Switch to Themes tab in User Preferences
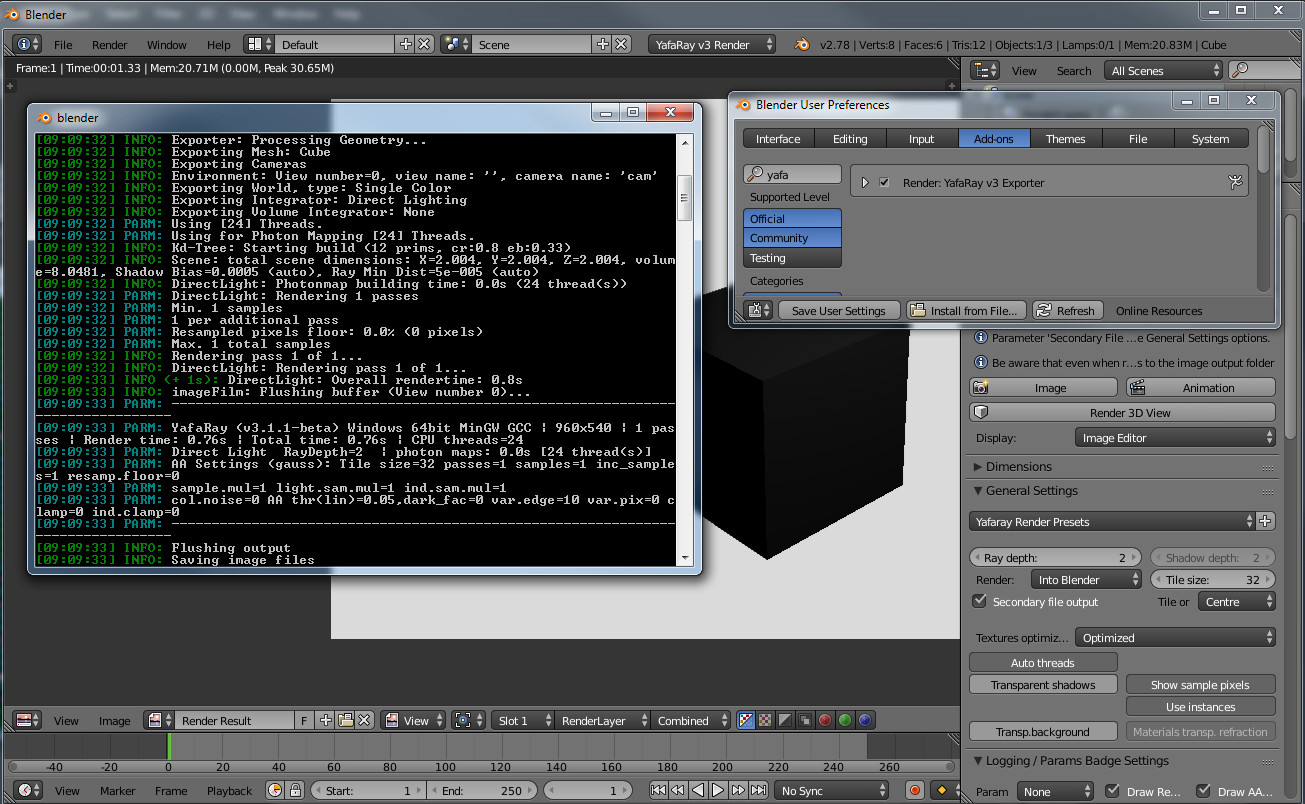This screenshot has width=1305, height=804. coord(1066,138)
